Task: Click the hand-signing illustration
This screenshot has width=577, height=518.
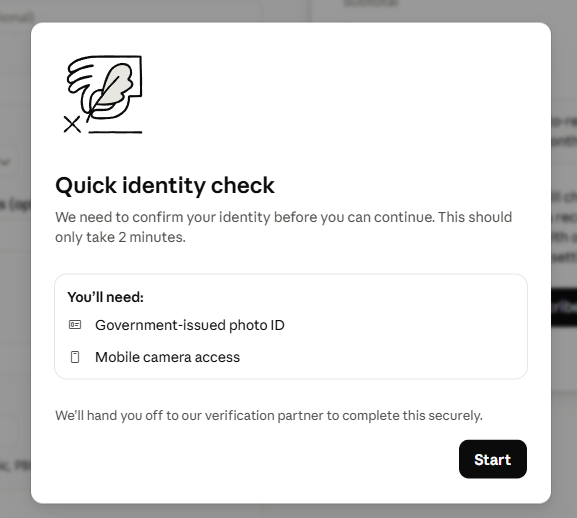Action: pos(103,95)
